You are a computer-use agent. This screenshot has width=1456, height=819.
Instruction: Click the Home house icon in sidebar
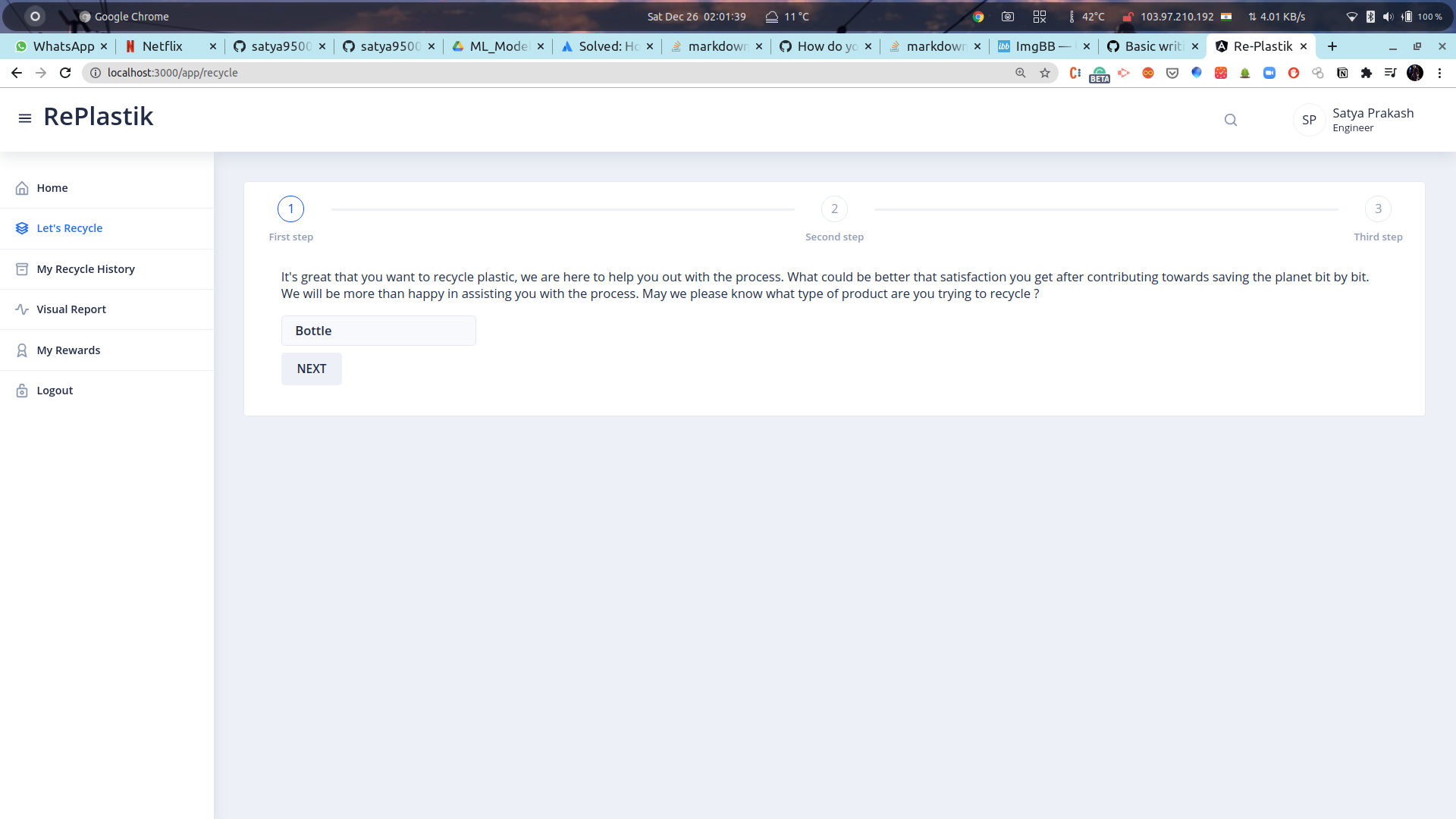pos(22,188)
